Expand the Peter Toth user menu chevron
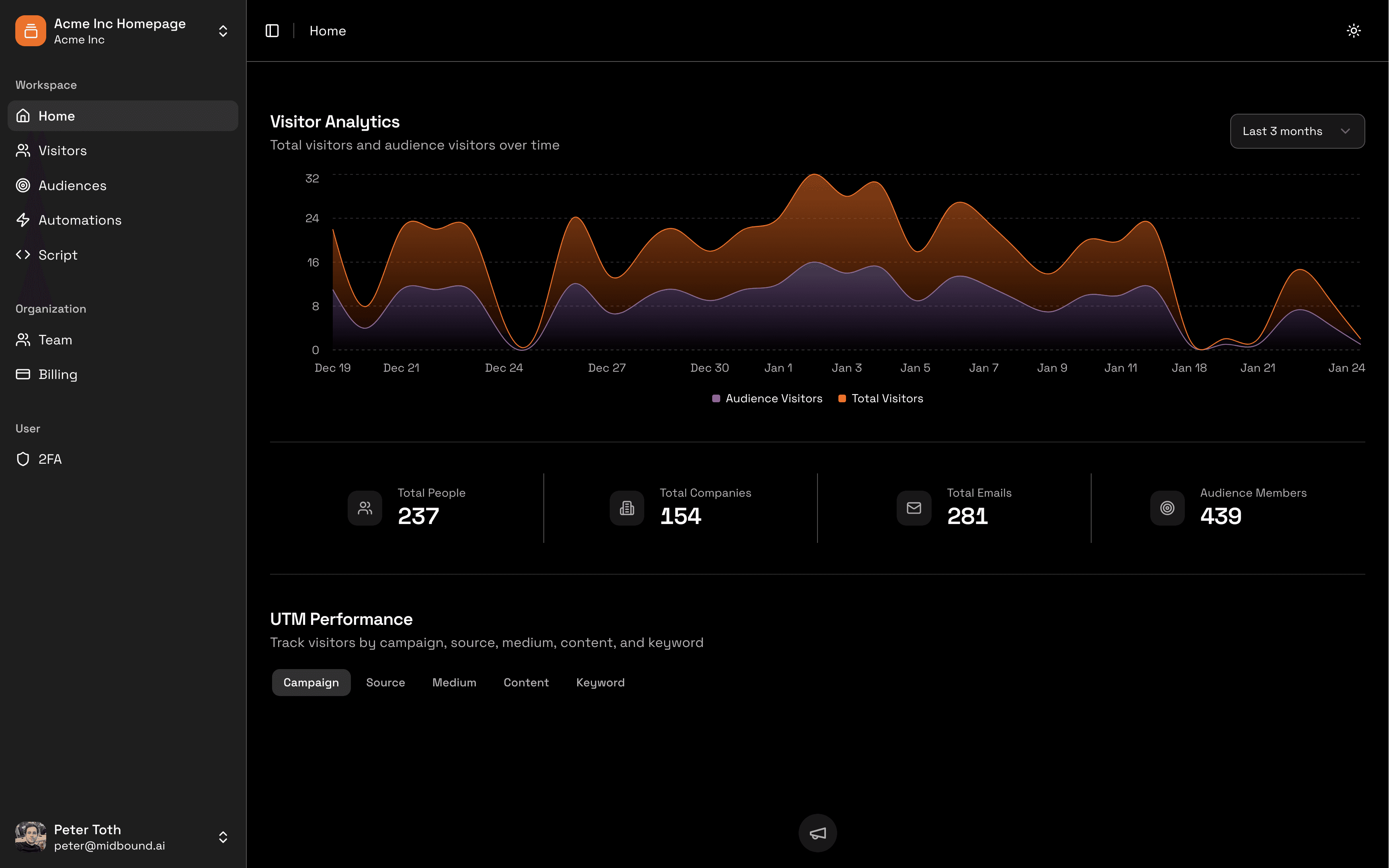Screen dimensions: 1389x868 [223, 837]
